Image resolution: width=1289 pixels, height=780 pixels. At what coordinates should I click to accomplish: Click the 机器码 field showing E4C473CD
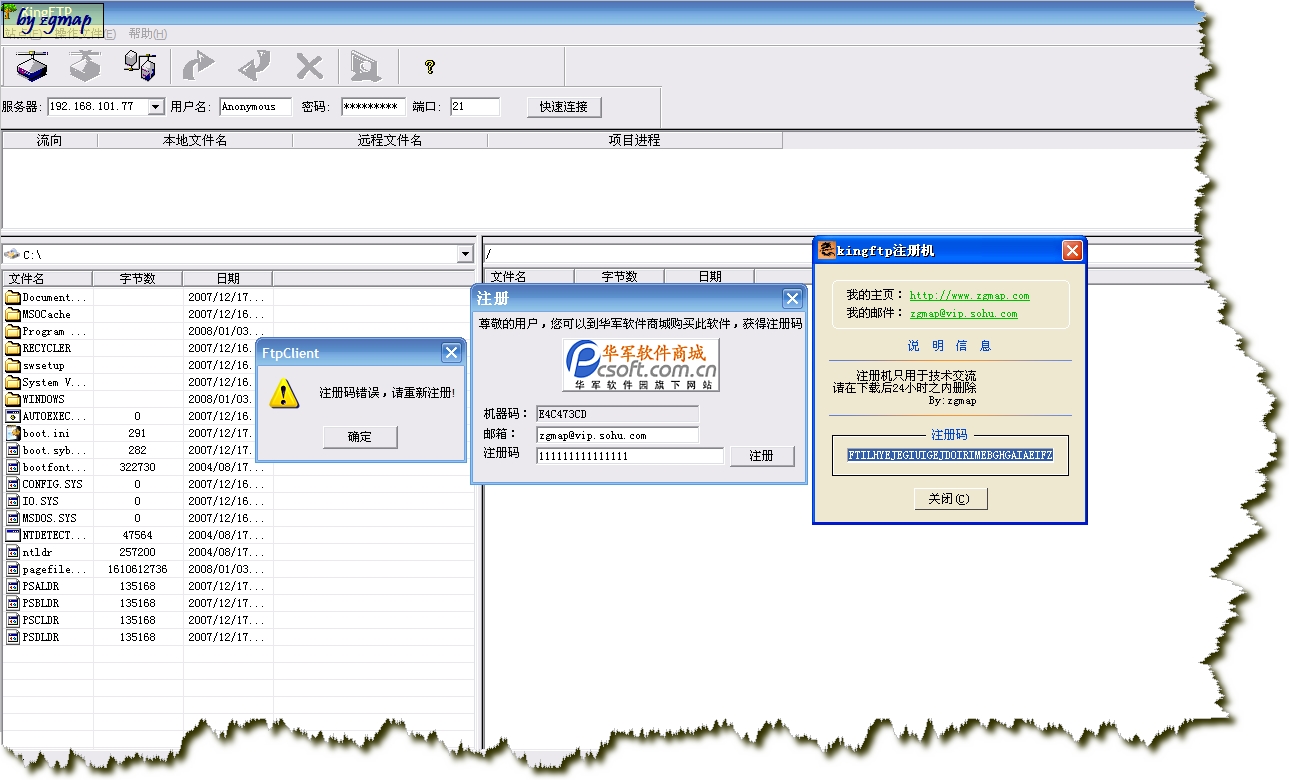(617, 413)
